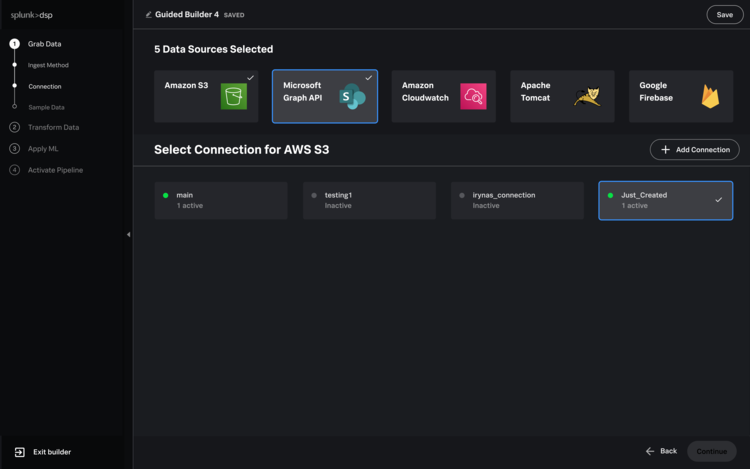Click the Google Firebase flame icon
Image resolution: width=750 pixels, height=469 pixels.
pyautogui.click(x=710, y=96)
